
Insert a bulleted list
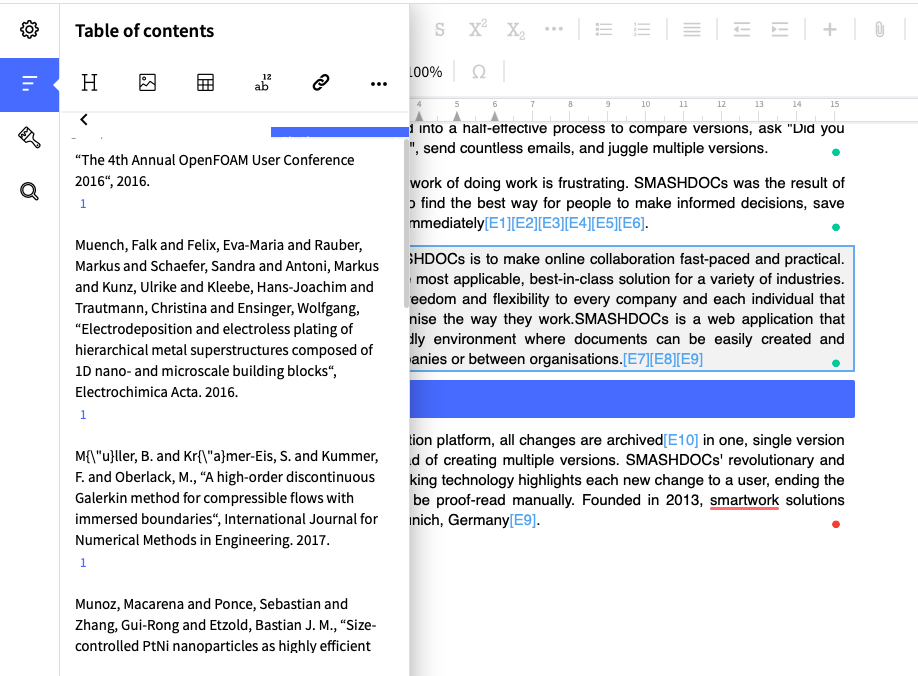(604, 29)
